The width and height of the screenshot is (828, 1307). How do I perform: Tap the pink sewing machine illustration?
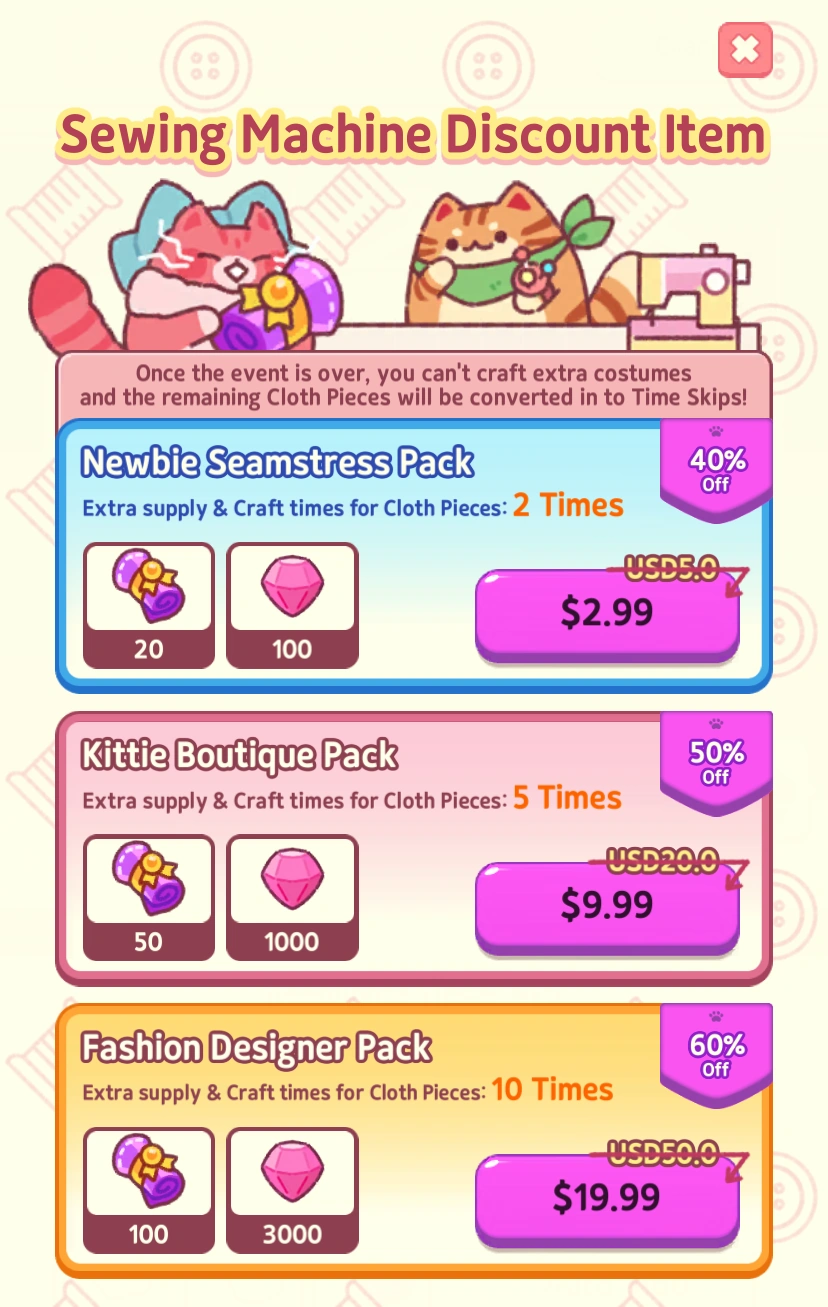tap(690, 290)
